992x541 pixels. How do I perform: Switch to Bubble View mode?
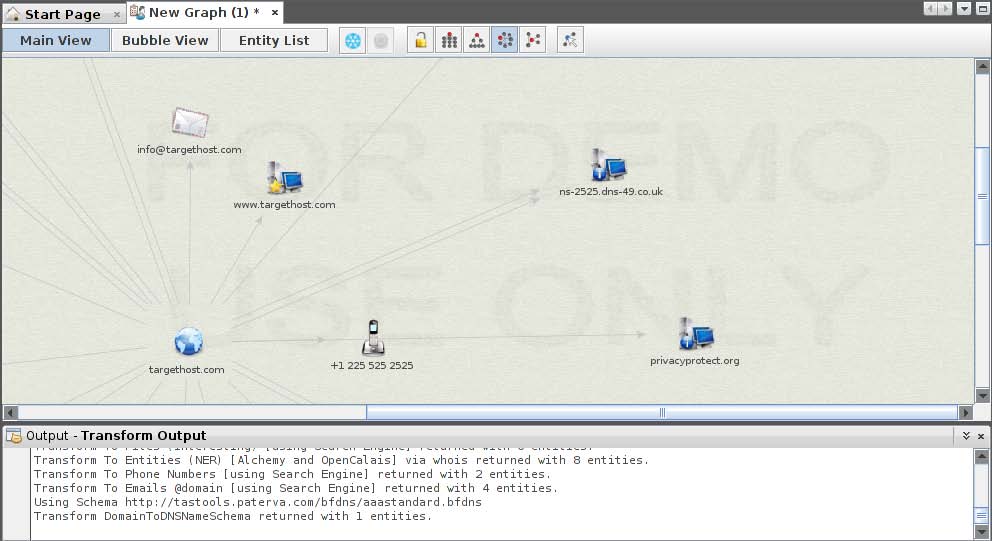coord(165,41)
